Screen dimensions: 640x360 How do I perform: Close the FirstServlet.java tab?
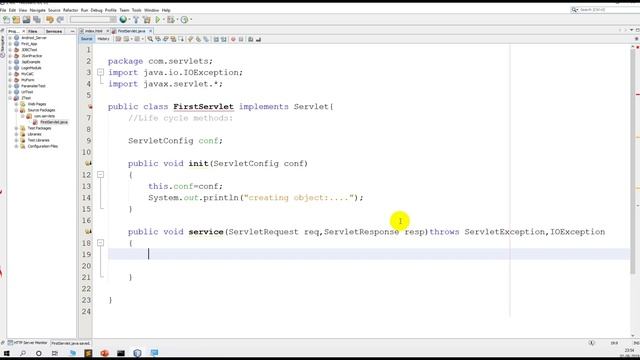click(150, 31)
